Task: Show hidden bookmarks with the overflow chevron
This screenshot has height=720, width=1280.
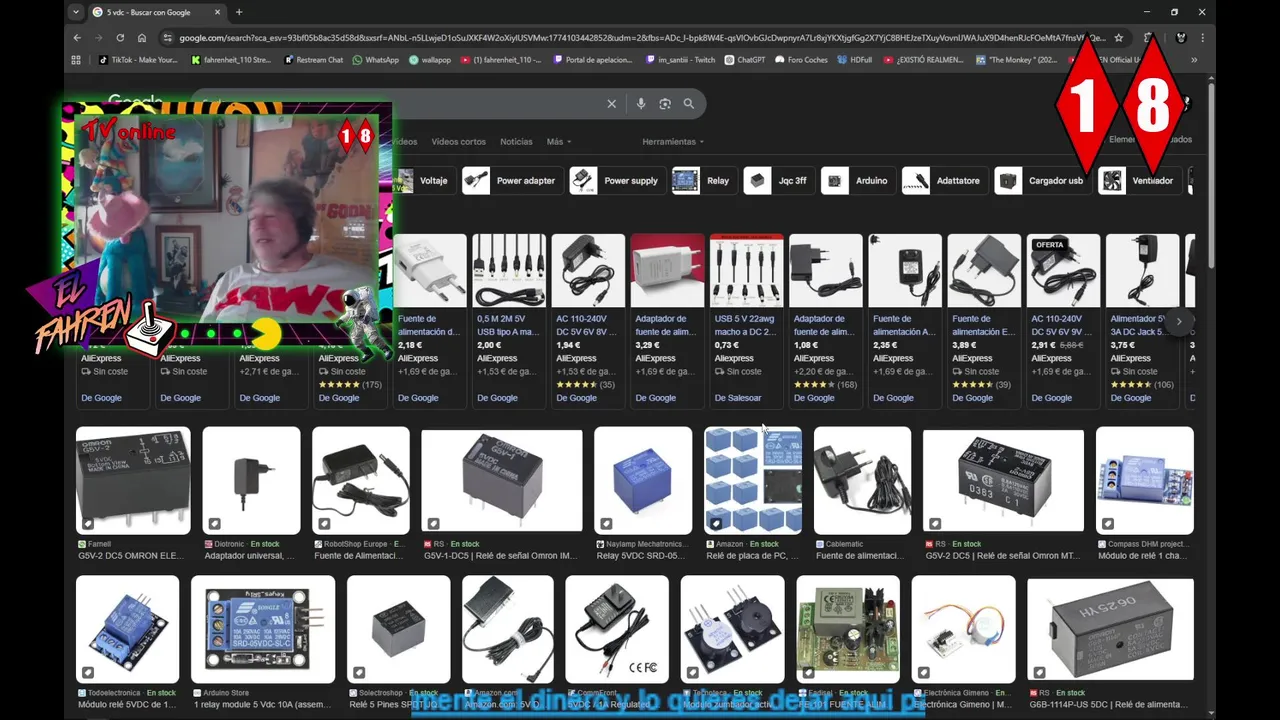Action: (1193, 60)
